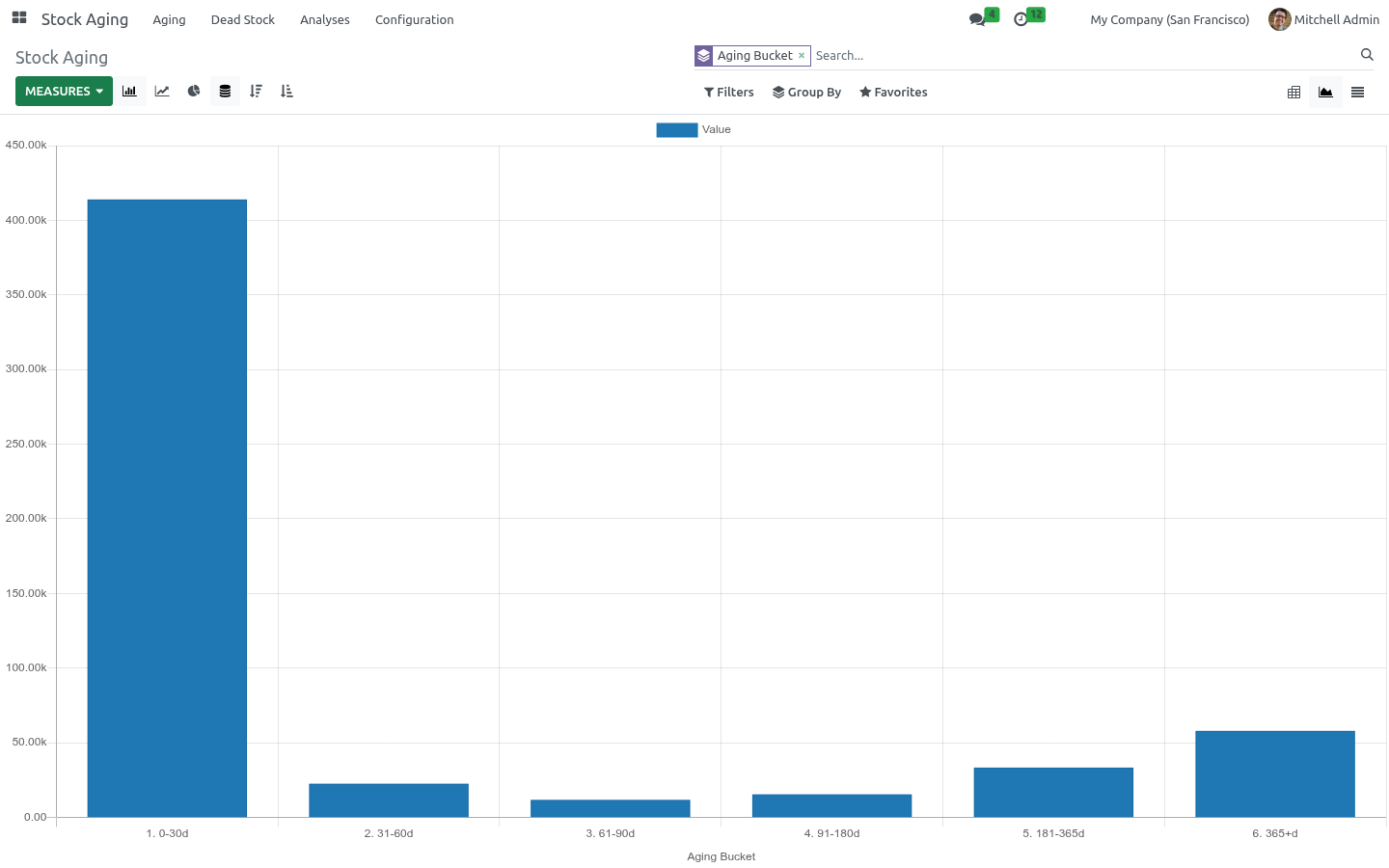Sort bars in descending order
Image resolution: width=1389 pixels, height=868 pixels.
click(256, 92)
